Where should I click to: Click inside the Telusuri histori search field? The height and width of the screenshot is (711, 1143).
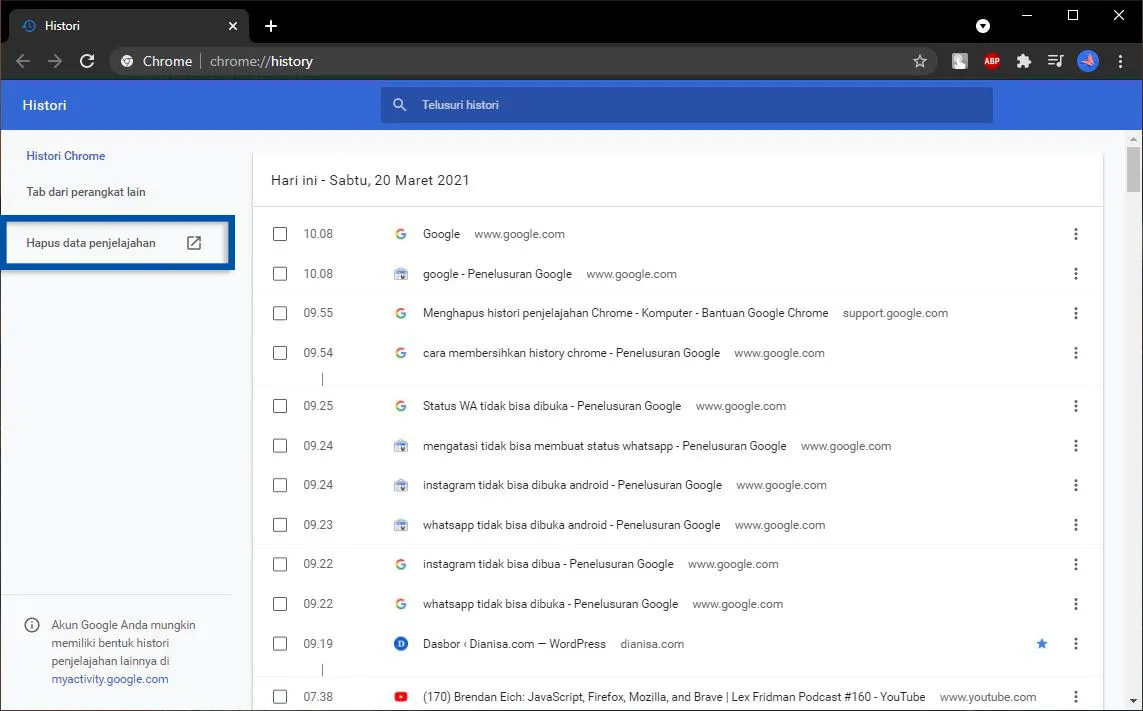point(600,105)
